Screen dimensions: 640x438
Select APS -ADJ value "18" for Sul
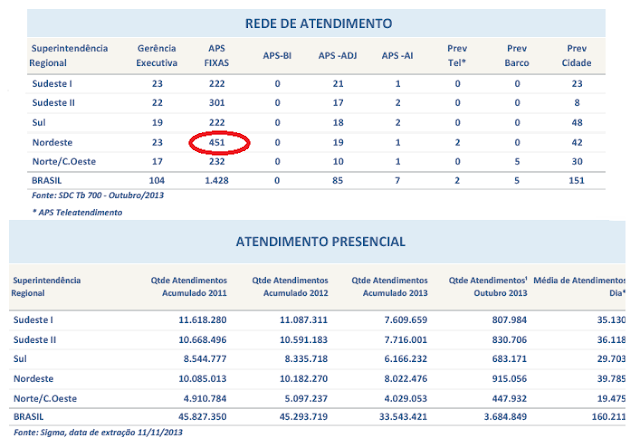(338, 122)
